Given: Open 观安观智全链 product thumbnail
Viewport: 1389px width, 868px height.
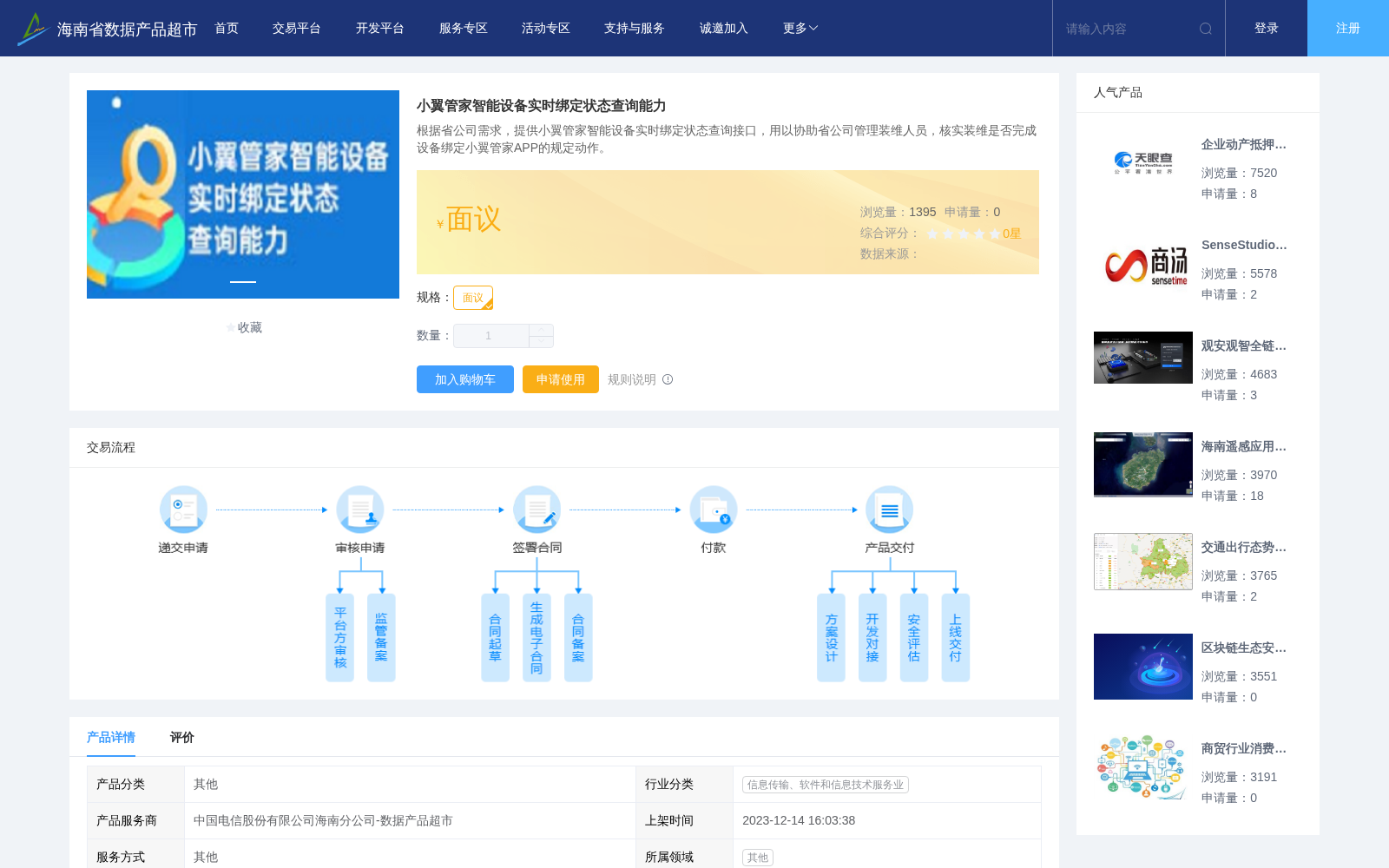Looking at the screenshot, I should (x=1143, y=358).
